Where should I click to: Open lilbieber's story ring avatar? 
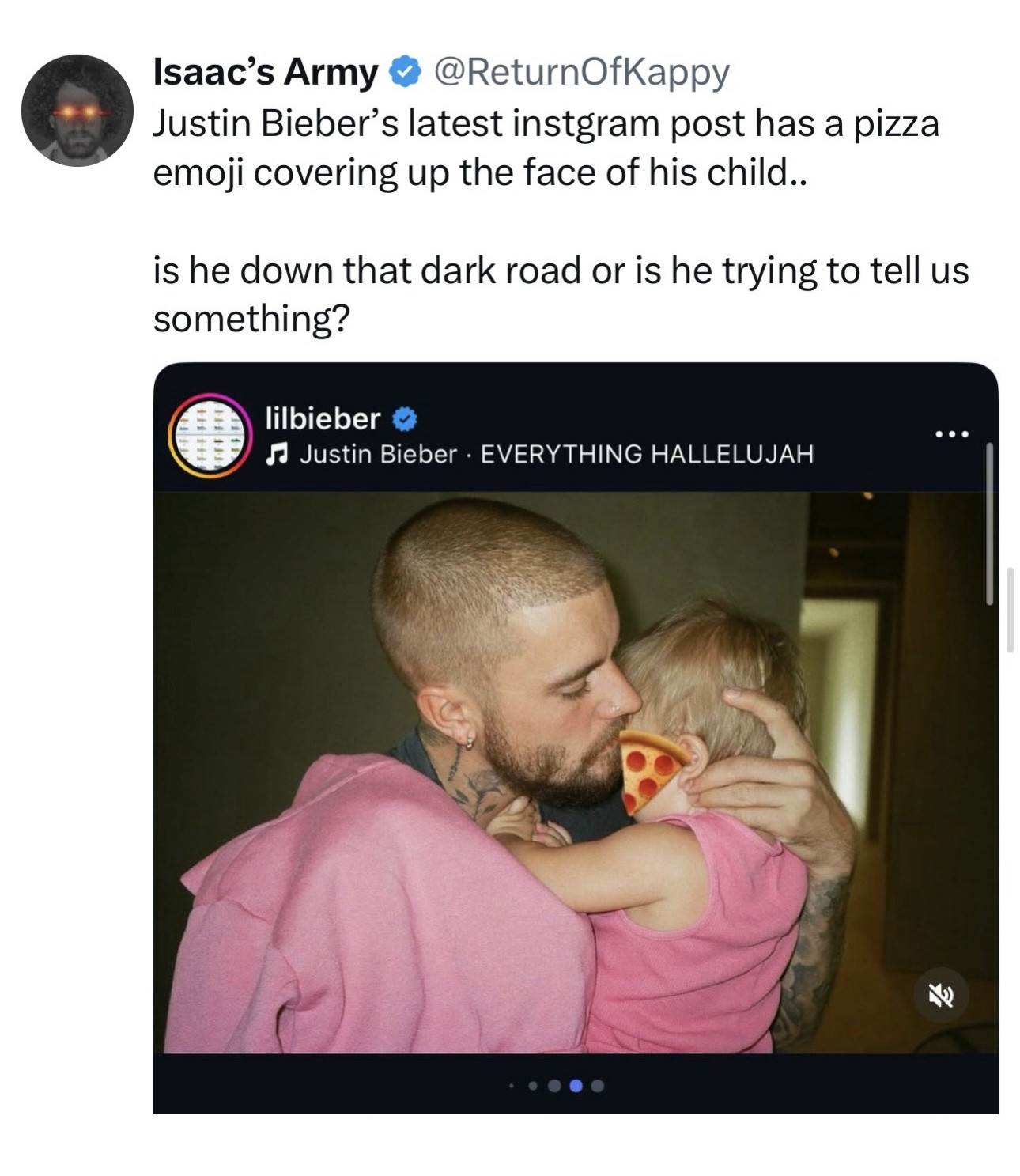[210, 436]
